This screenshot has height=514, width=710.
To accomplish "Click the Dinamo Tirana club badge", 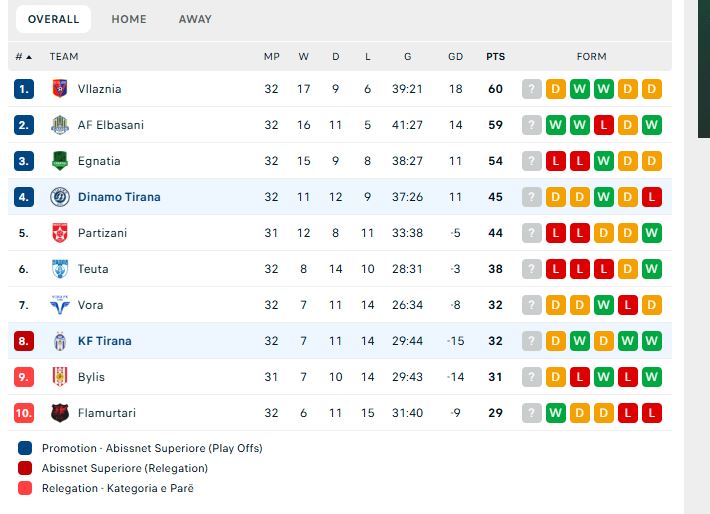I will tap(60, 197).
